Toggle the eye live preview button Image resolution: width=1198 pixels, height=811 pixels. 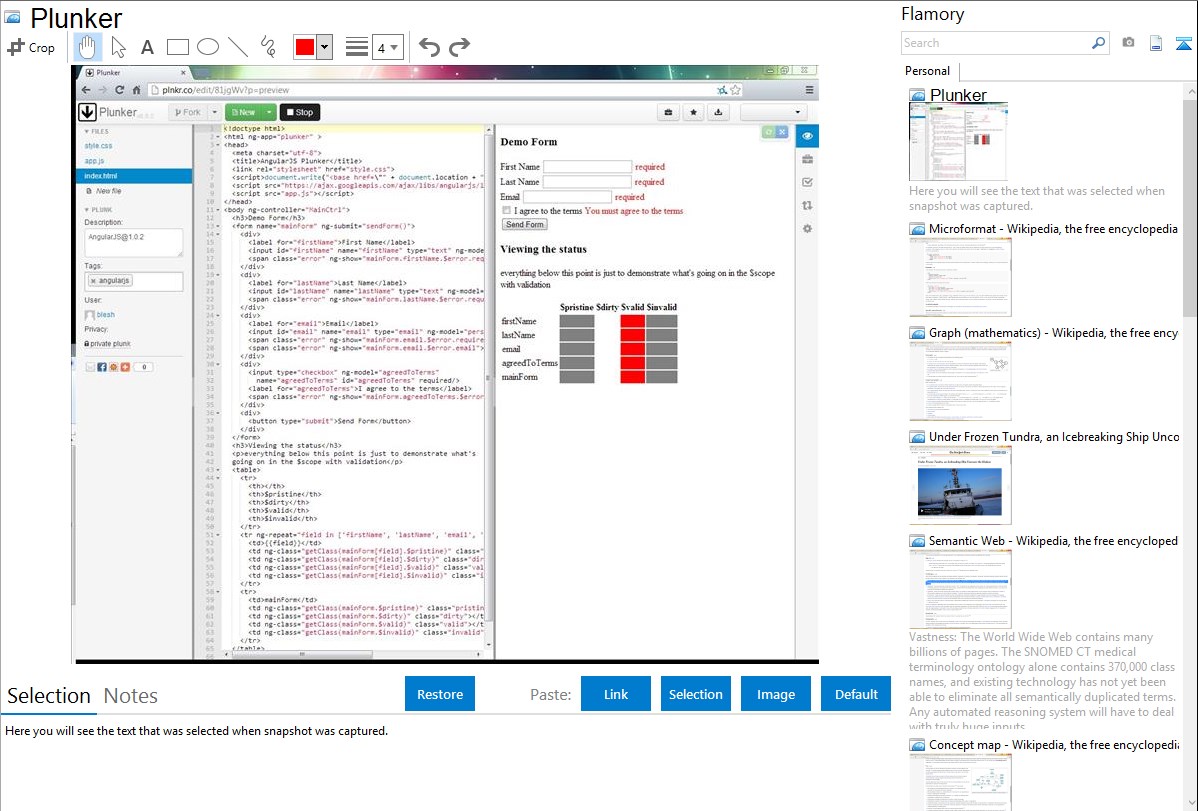point(808,136)
